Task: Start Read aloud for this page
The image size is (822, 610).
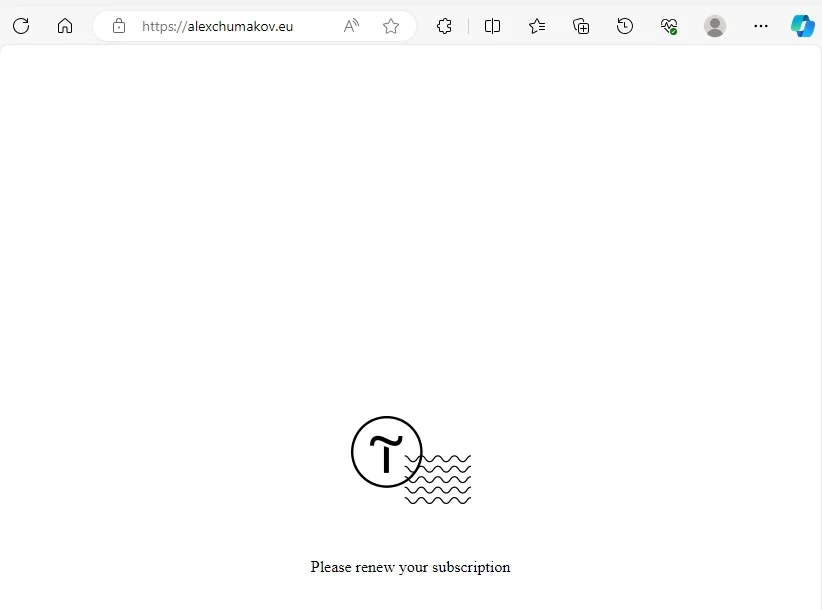Action: click(x=351, y=26)
